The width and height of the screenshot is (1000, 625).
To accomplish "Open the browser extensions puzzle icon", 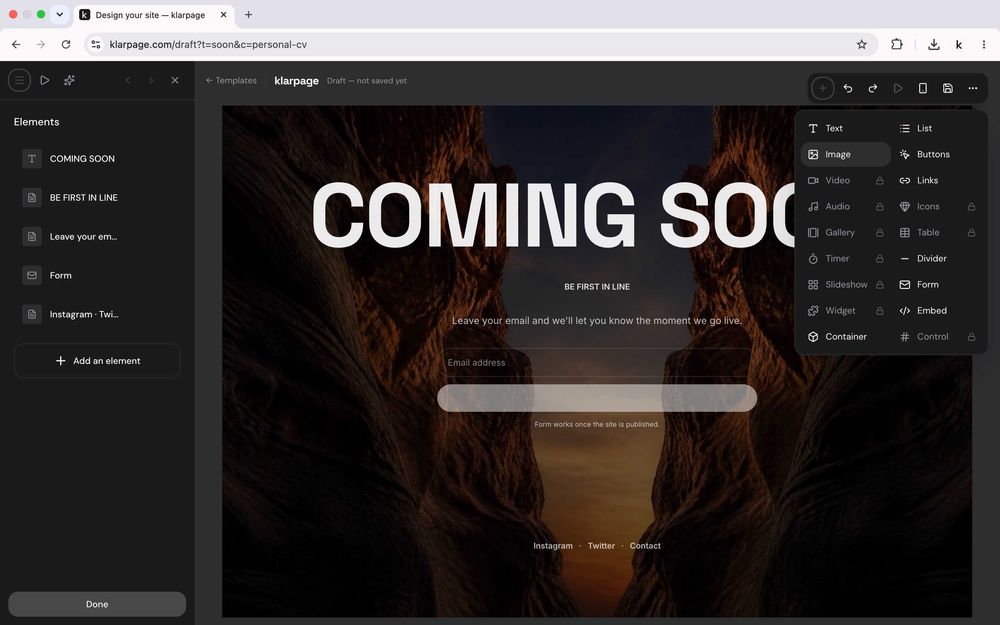I will pos(897,45).
